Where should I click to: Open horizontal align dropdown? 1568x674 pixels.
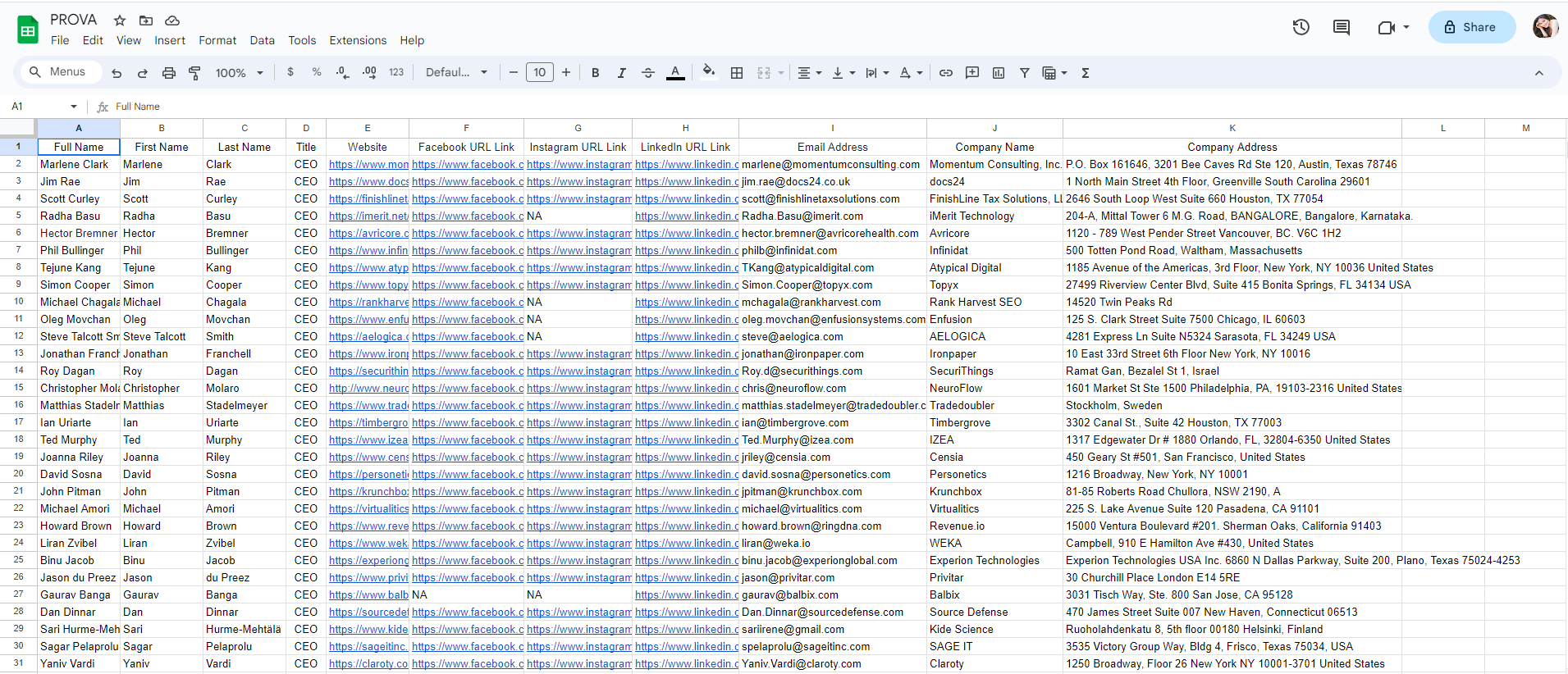pos(809,73)
